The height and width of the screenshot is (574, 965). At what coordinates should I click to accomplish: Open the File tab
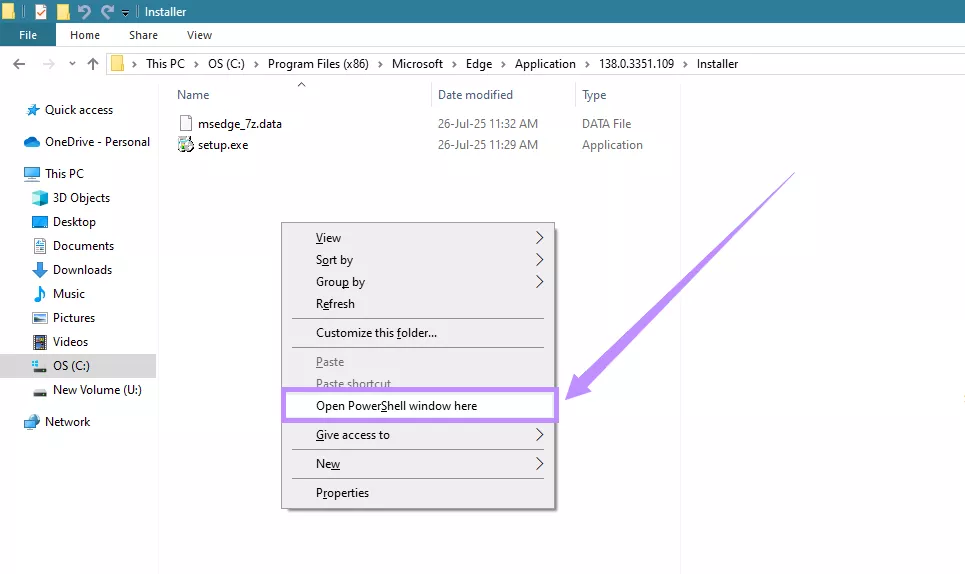click(x=28, y=35)
